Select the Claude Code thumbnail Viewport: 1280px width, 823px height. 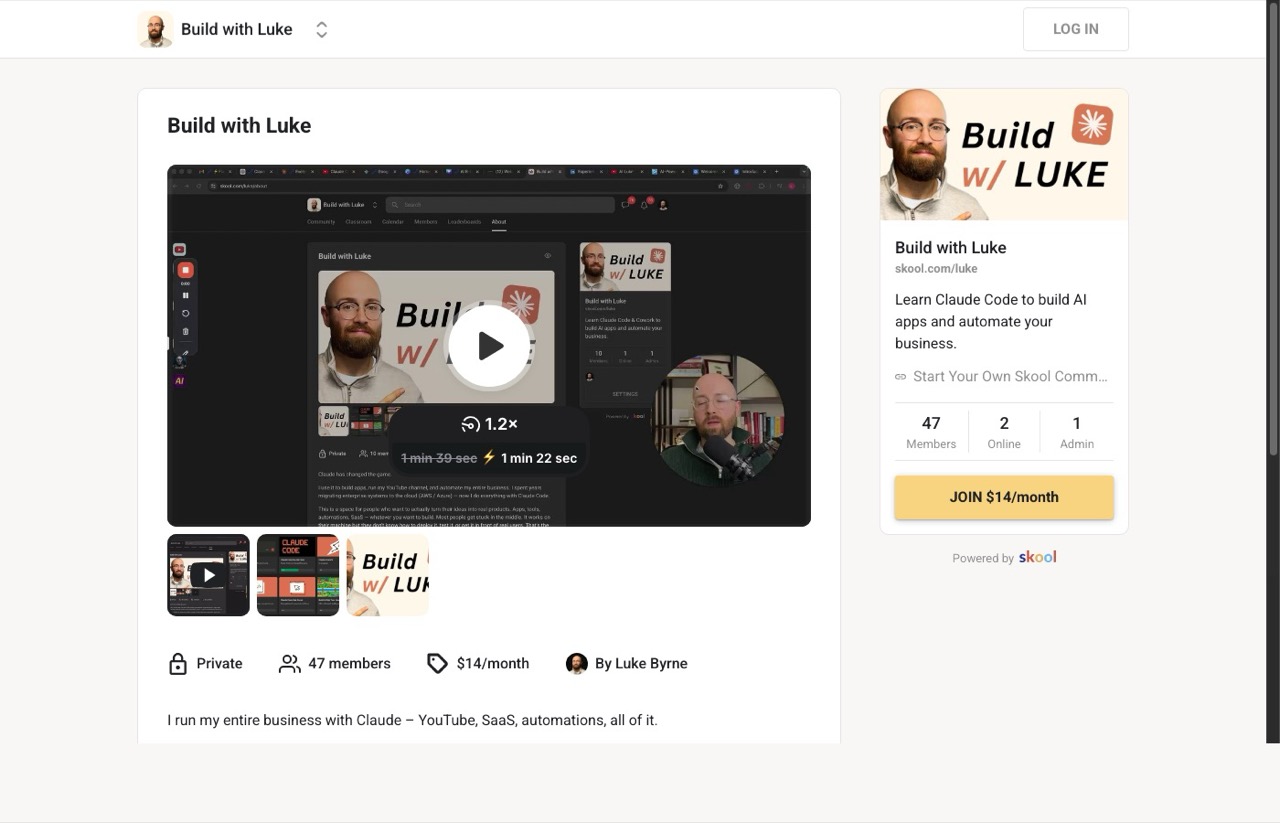pos(298,575)
